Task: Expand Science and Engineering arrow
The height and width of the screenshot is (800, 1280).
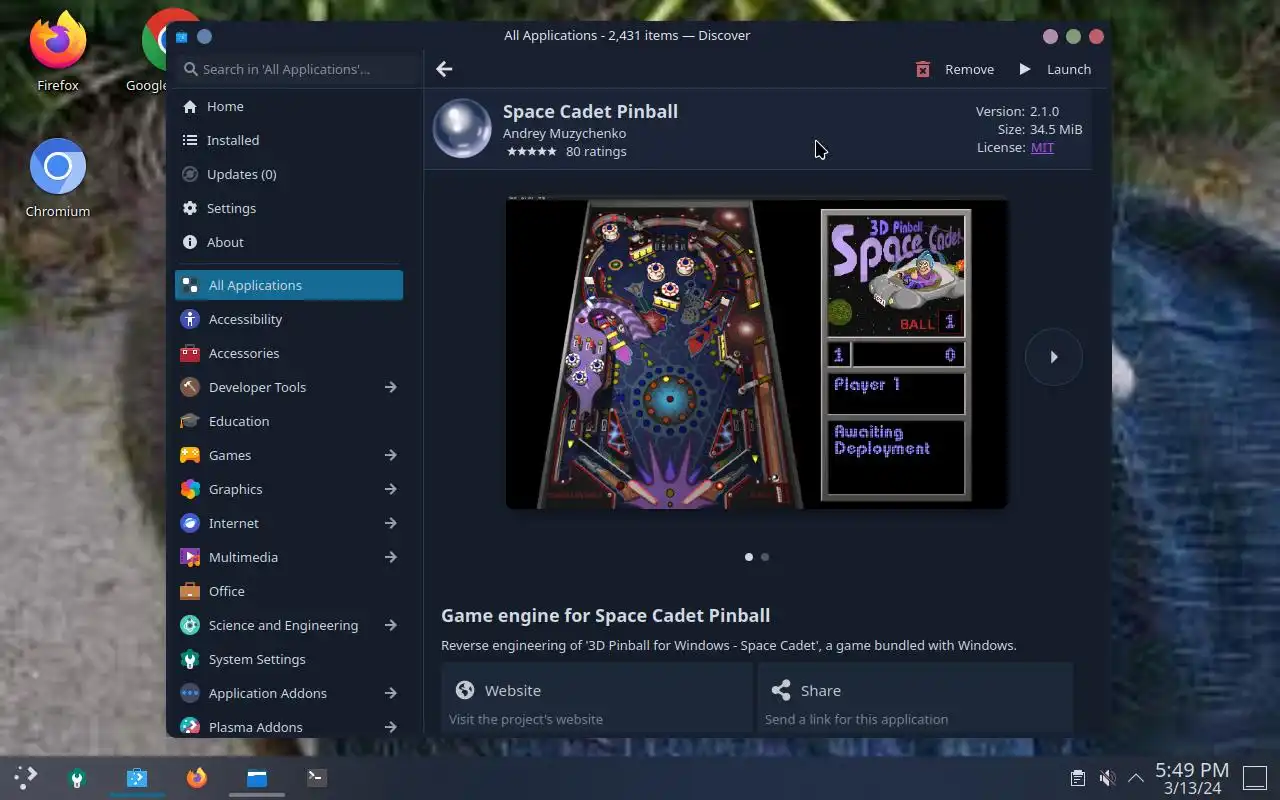Action: [391, 625]
